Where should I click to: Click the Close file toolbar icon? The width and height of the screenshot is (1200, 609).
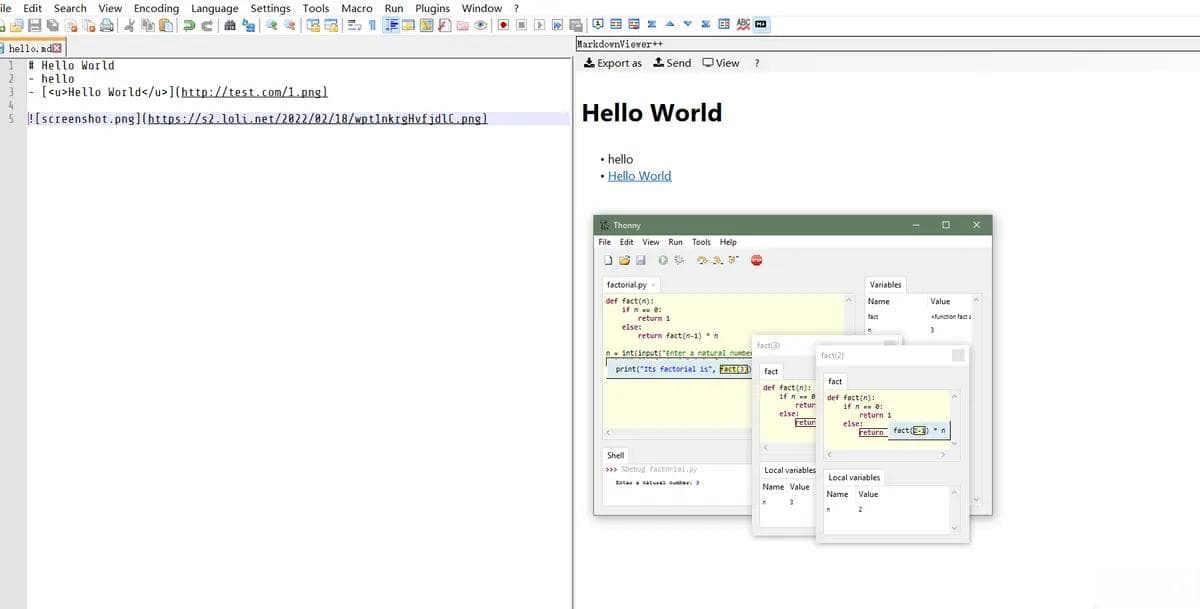point(71,25)
